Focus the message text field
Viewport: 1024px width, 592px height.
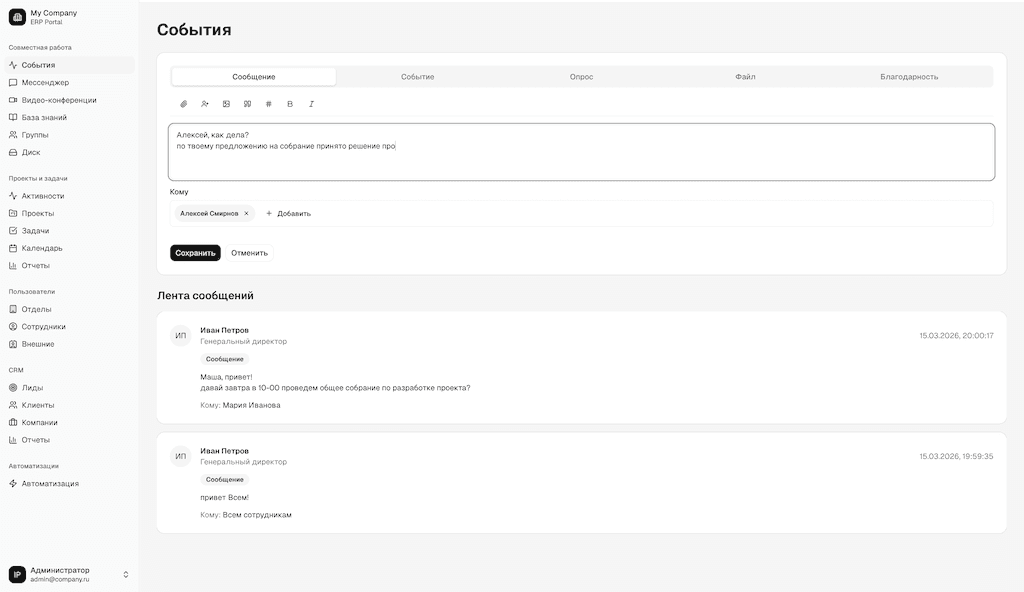pyautogui.click(x=581, y=152)
